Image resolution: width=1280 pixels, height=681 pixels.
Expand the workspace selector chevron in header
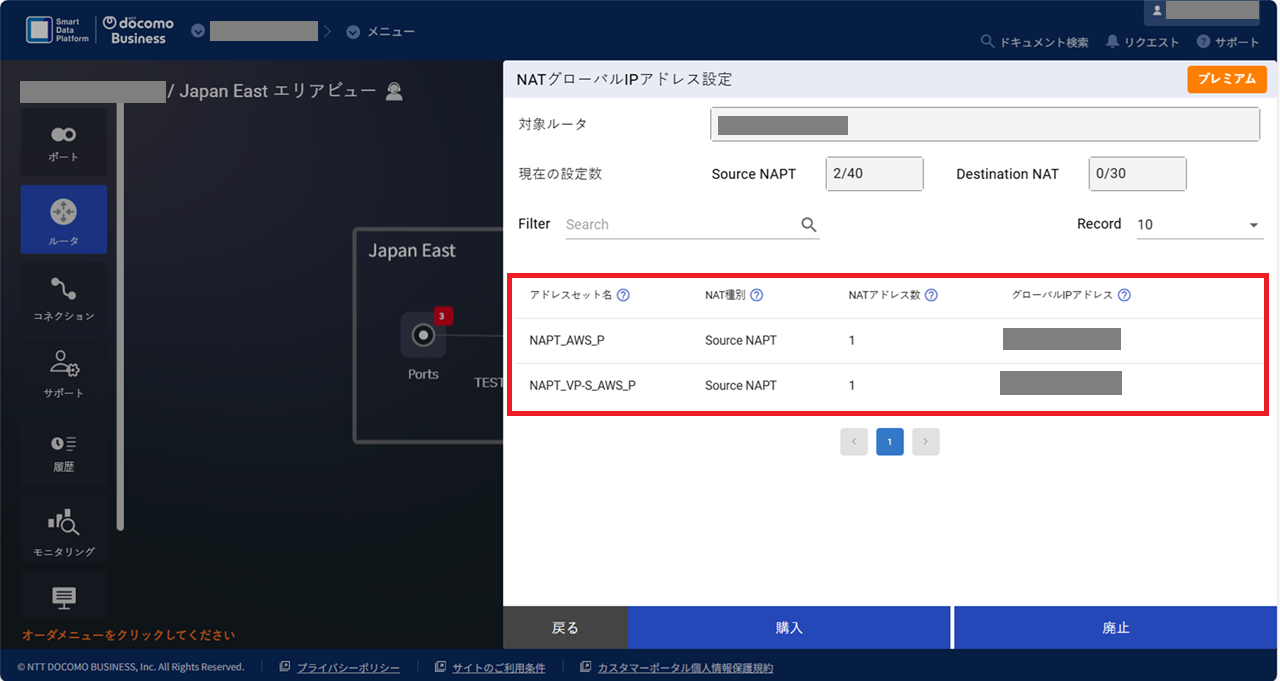click(198, 32)
